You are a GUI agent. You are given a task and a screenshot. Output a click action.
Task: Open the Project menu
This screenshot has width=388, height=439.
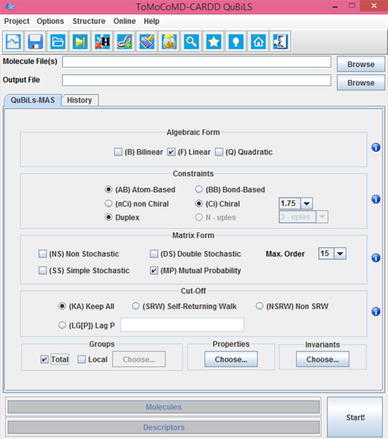pos(17,21)
